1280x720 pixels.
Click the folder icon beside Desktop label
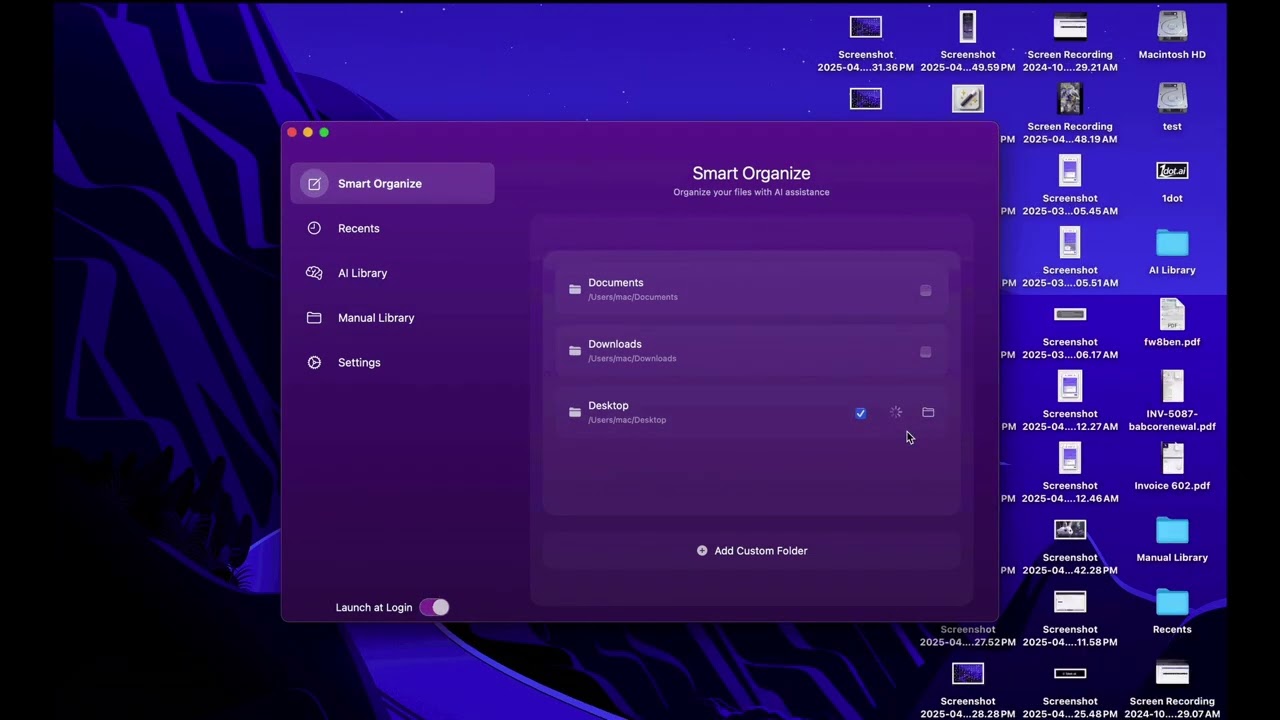tap(575, 412)
